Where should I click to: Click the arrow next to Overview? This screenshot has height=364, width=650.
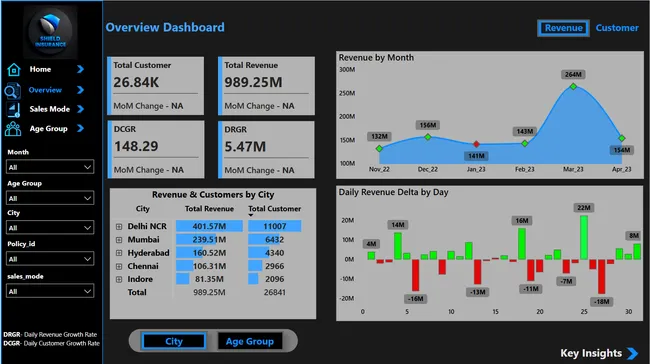pos(80,90)
